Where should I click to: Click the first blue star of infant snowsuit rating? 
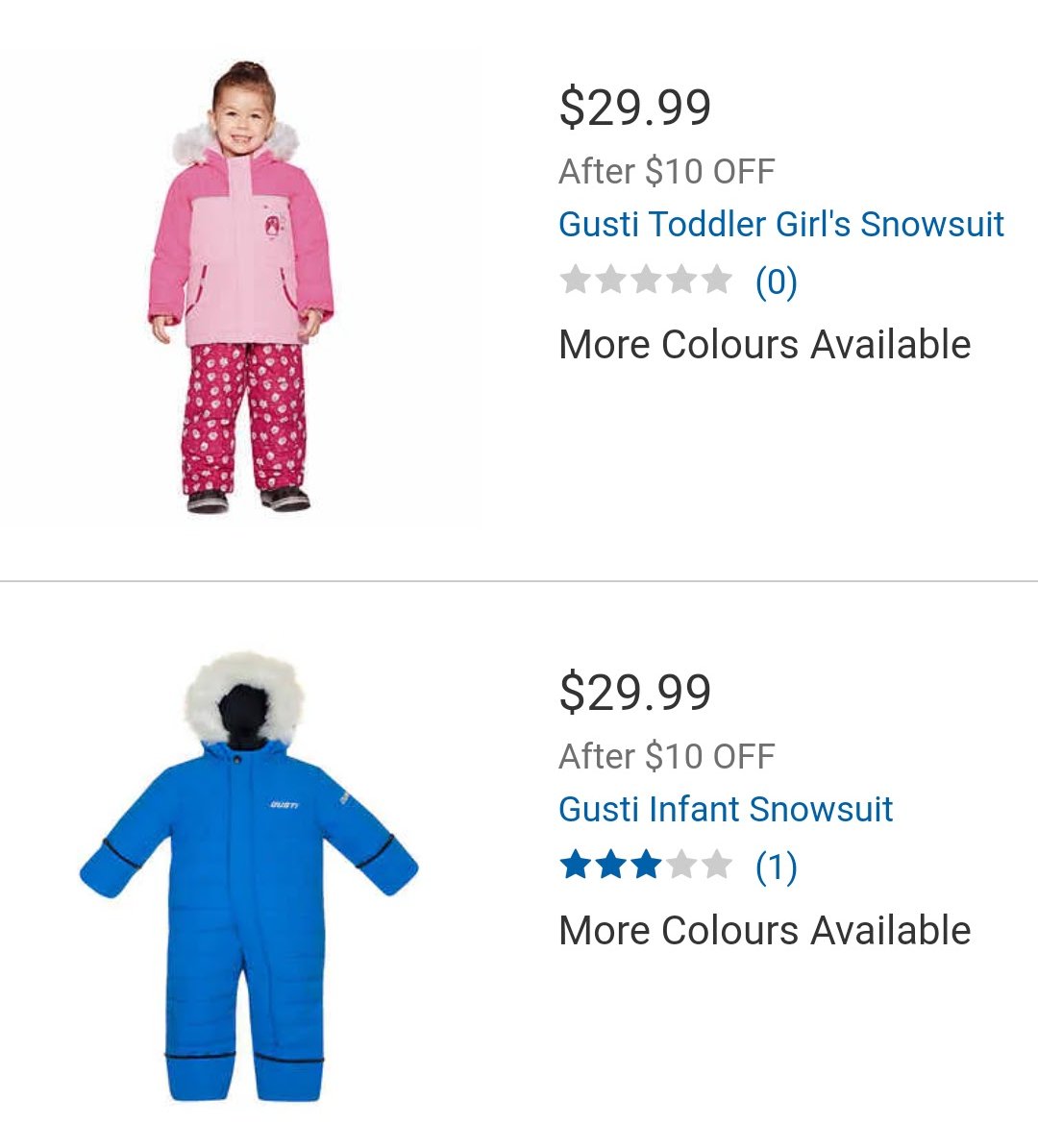point(575,864)
